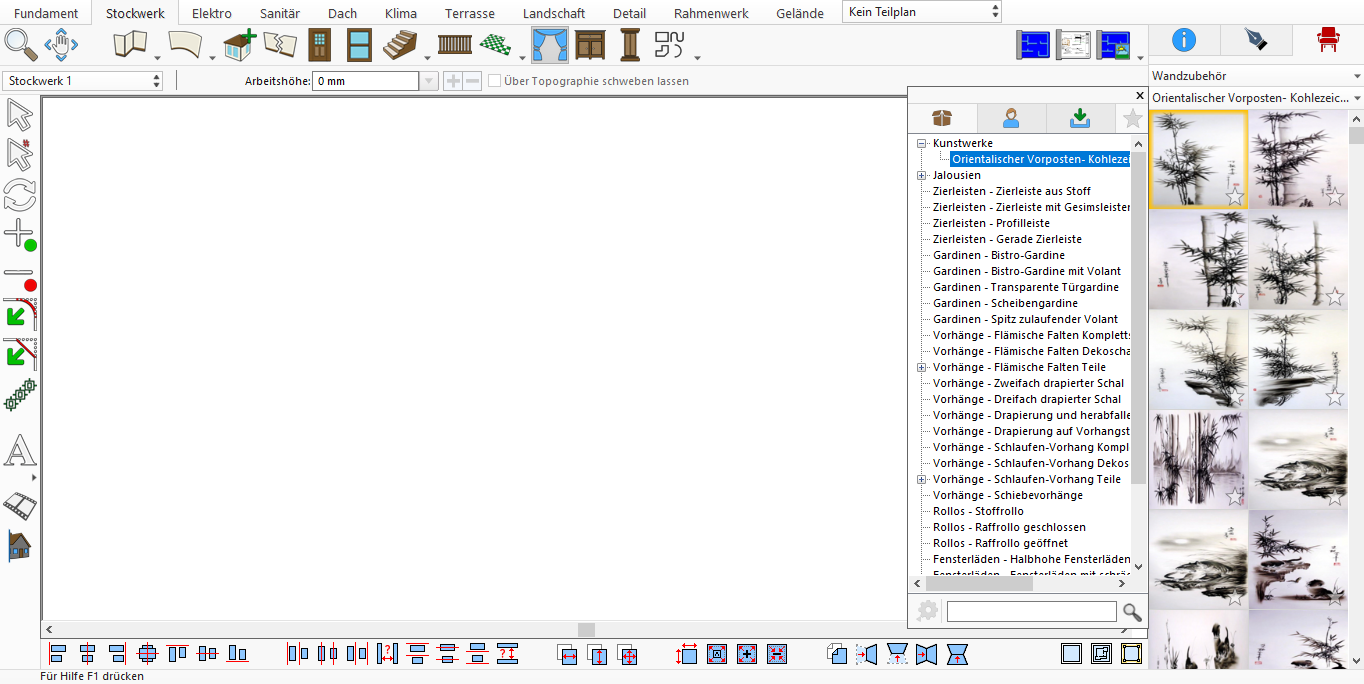The image size is (1364, 684).
Task: Choose the door tool icon
Action: [319, 45]
